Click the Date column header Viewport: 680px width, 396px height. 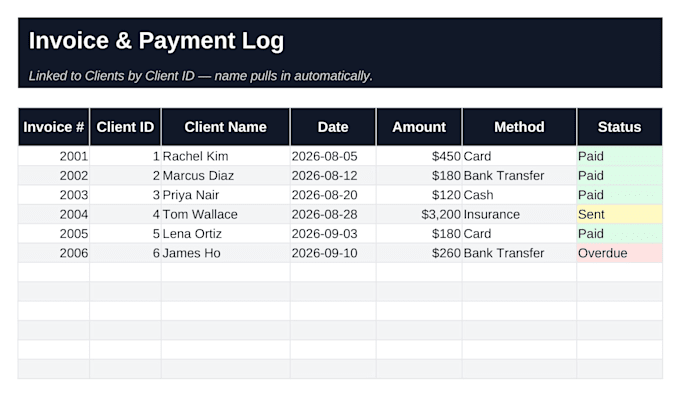click(333, 127)
